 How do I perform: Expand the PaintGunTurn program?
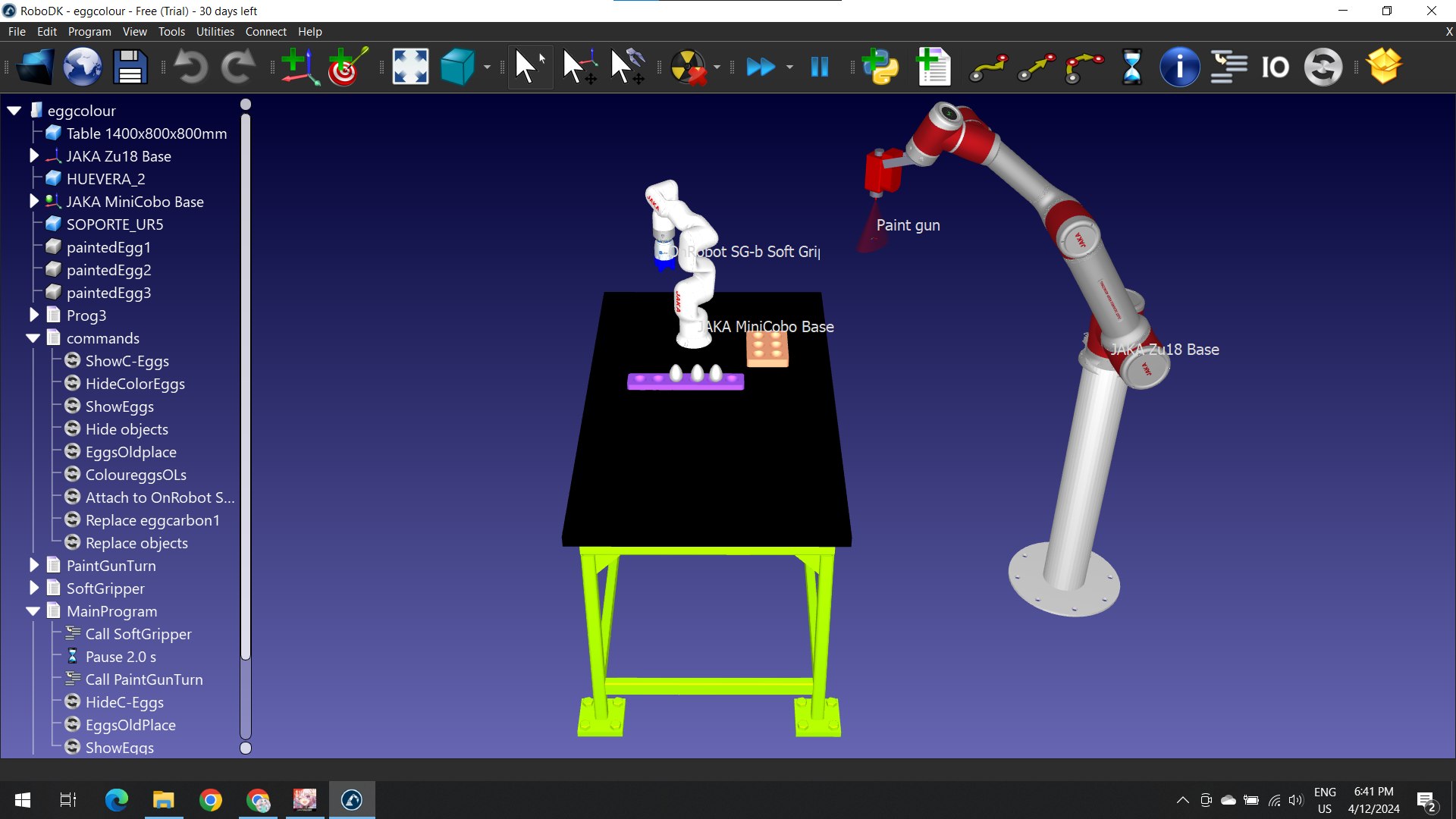34,566
